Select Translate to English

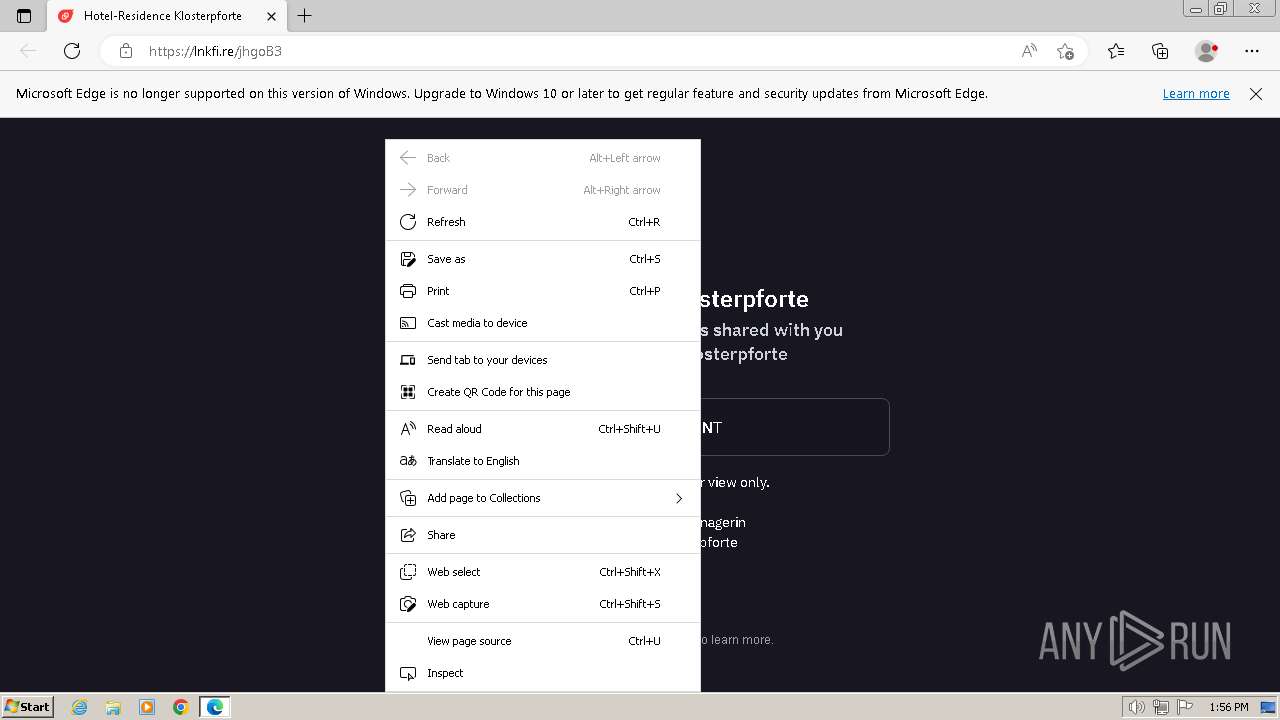pyautogui.click(x=543, y=461)
